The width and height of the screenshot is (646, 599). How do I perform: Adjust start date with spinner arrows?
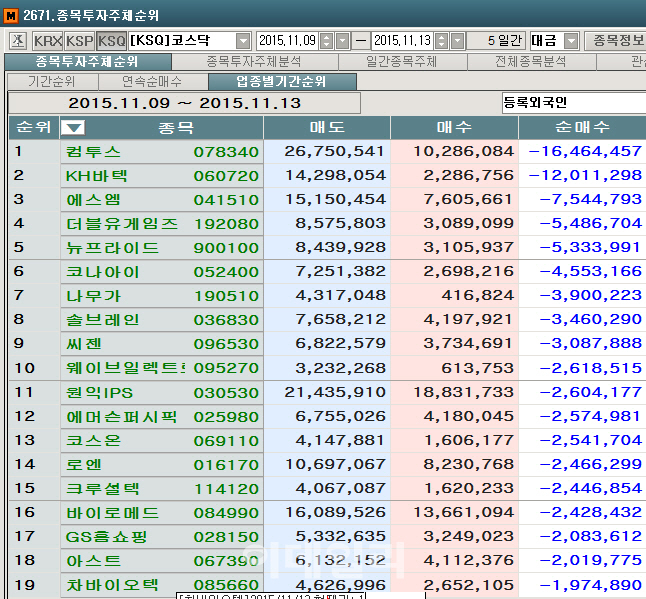pyautogui.click(x=327, y=41)
